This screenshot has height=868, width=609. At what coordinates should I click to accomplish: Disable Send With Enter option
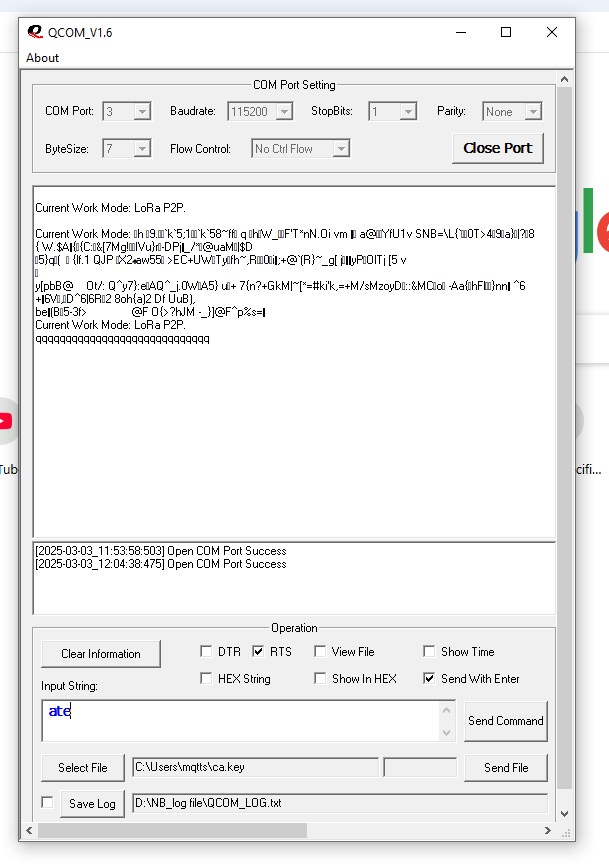(430, 679)
